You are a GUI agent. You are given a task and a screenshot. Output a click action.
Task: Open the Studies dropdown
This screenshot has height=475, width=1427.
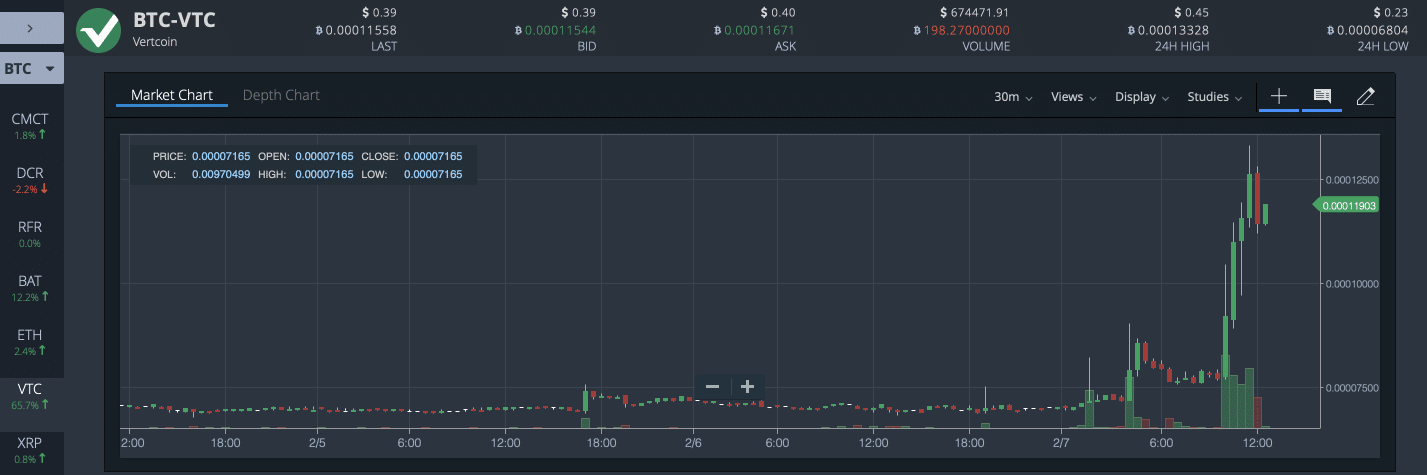click(1214, 97)
